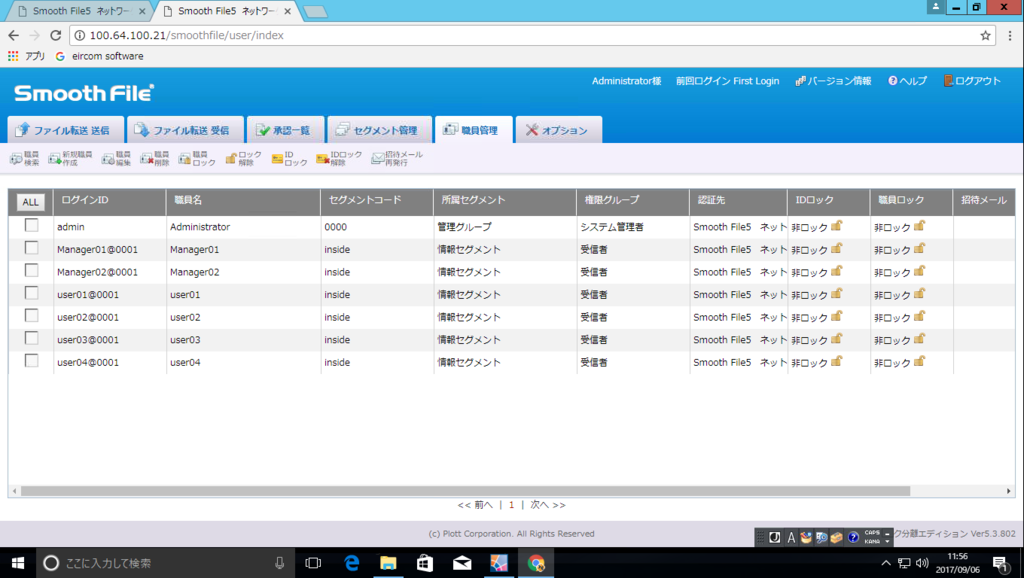The image size is (1024, 578).
Task: Sort by ログインID column header
Action: coord(110,202)
